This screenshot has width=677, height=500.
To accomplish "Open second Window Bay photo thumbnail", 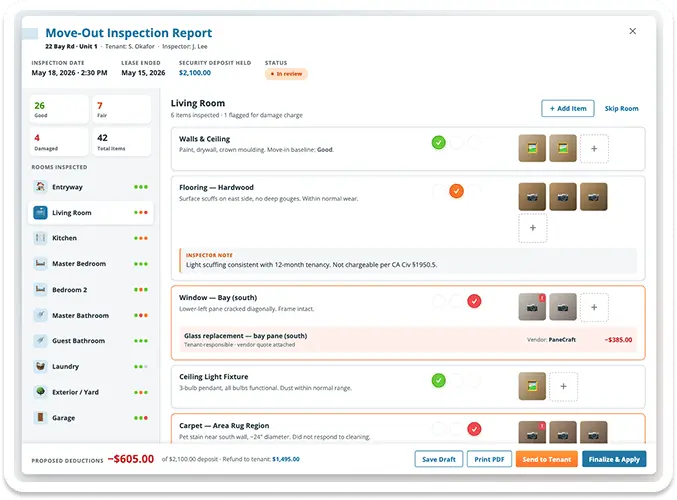I will pyautogui.click(x=563, y=307).
